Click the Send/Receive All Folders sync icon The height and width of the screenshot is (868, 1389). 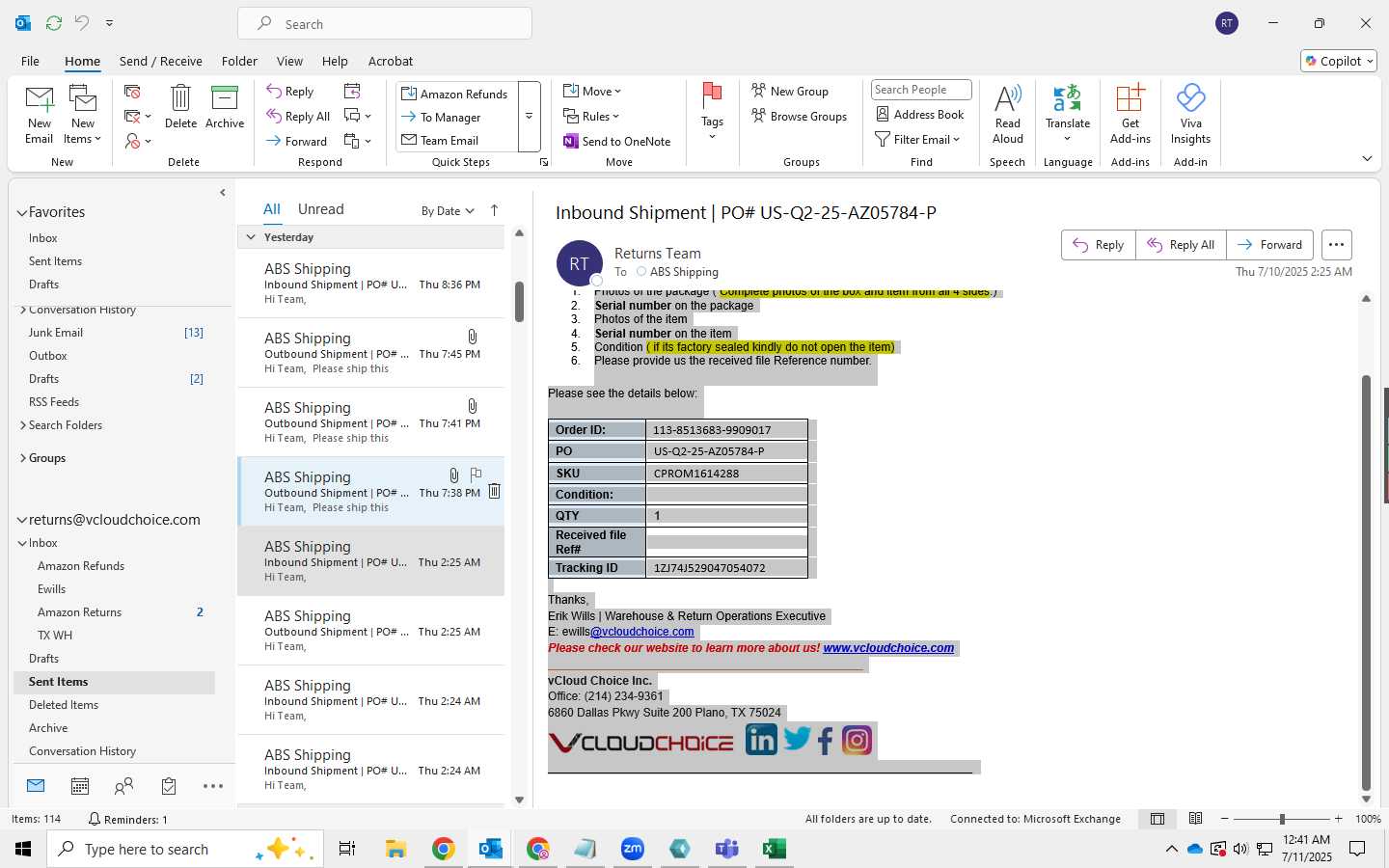point(54,22)
